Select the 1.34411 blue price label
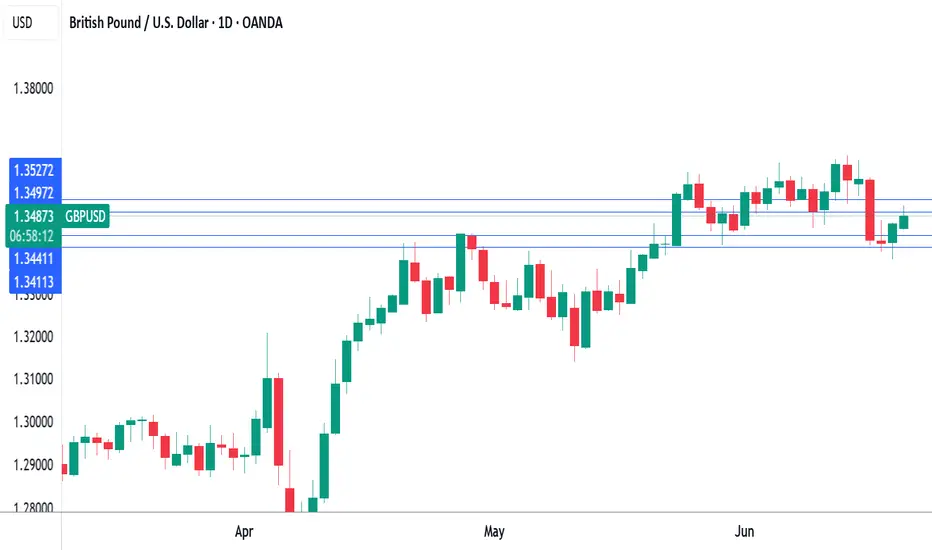Image resolution: width=932 pixels, height=550 pixels. (x=35, y=259)
